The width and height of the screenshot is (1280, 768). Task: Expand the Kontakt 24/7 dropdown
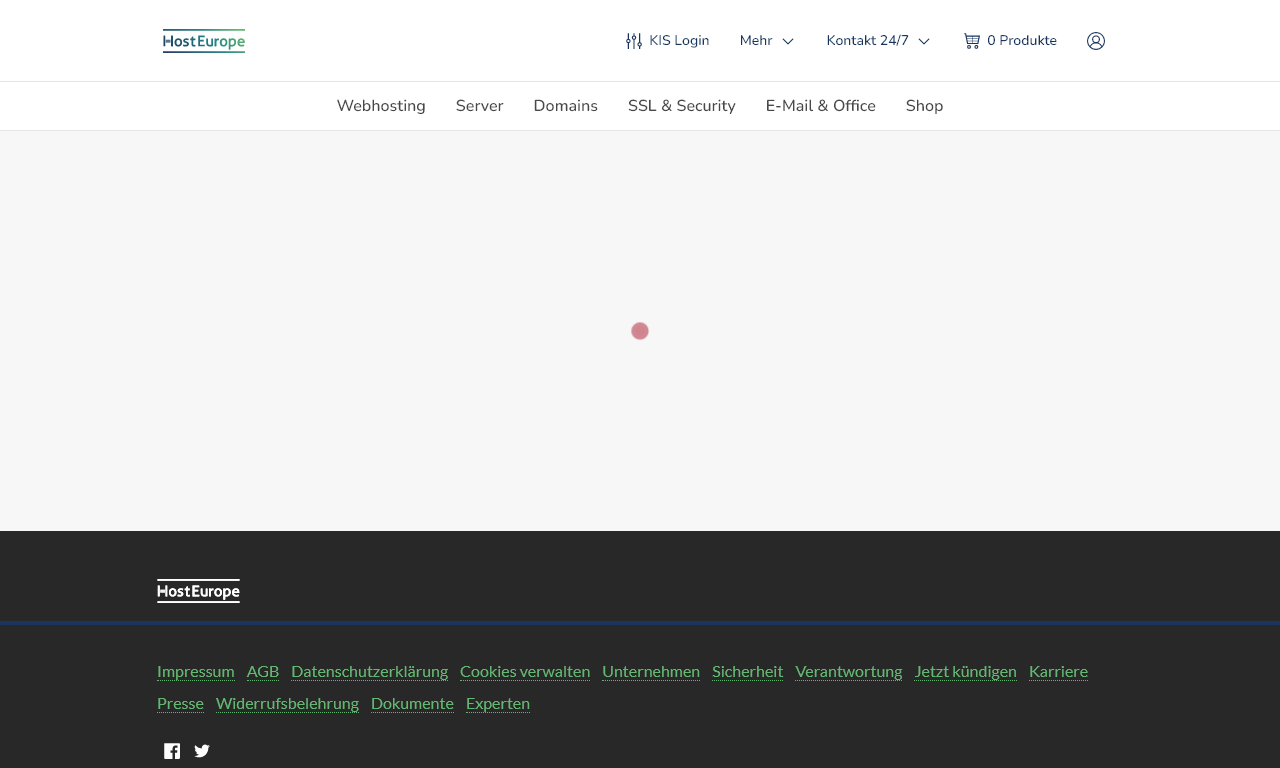point(878,41)
